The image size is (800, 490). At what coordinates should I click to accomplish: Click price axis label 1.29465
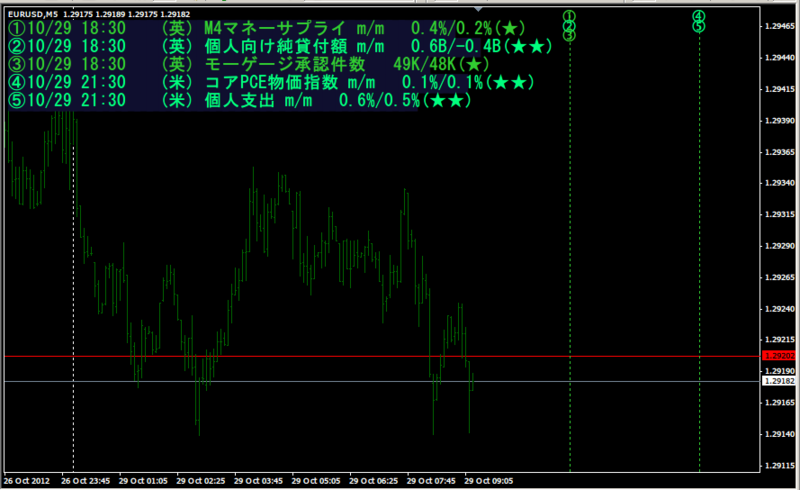(780, 26)
